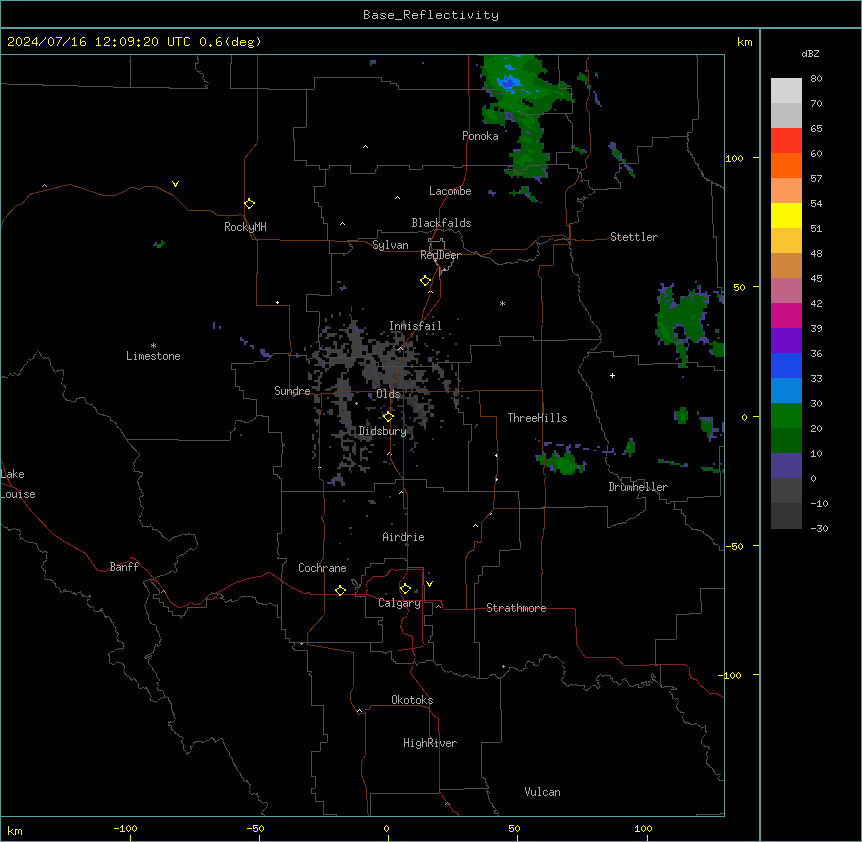Click the RockyMH label
This screenshot has height=842, width=862.
[x=245, y=227]
